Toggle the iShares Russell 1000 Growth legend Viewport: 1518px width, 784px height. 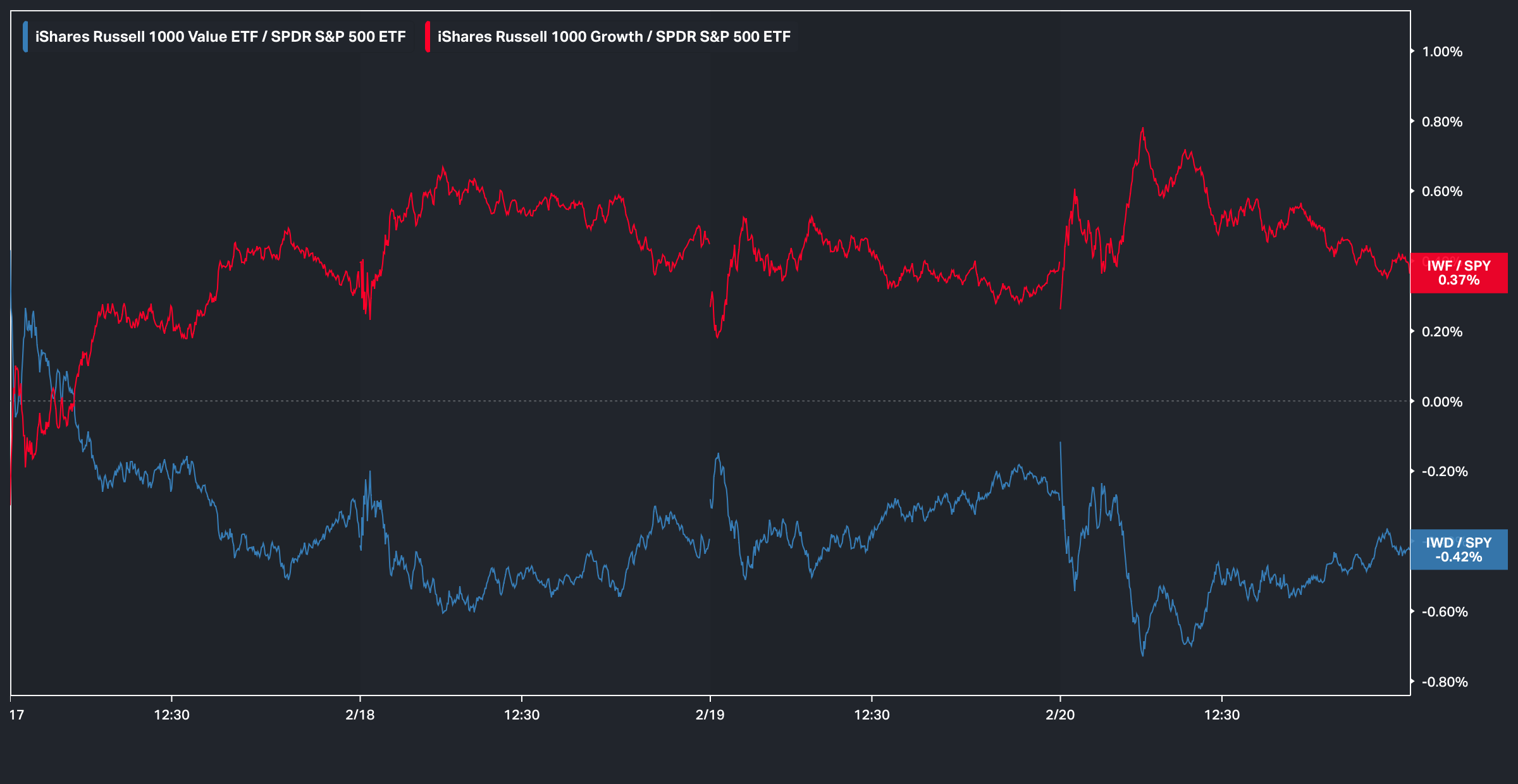click(x=614, y=37)
